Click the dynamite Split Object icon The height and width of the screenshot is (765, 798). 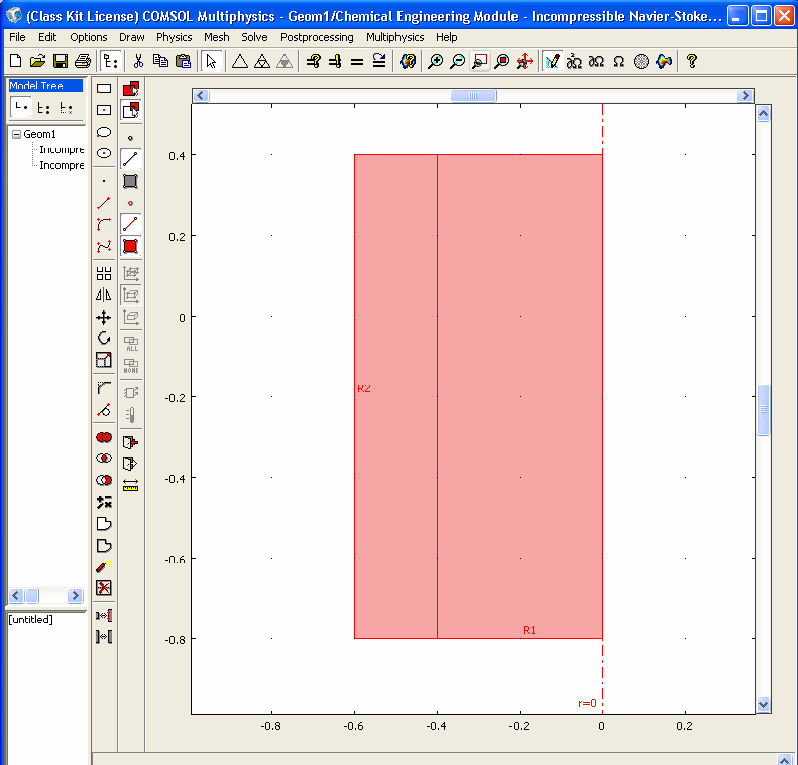click(104, 566)
